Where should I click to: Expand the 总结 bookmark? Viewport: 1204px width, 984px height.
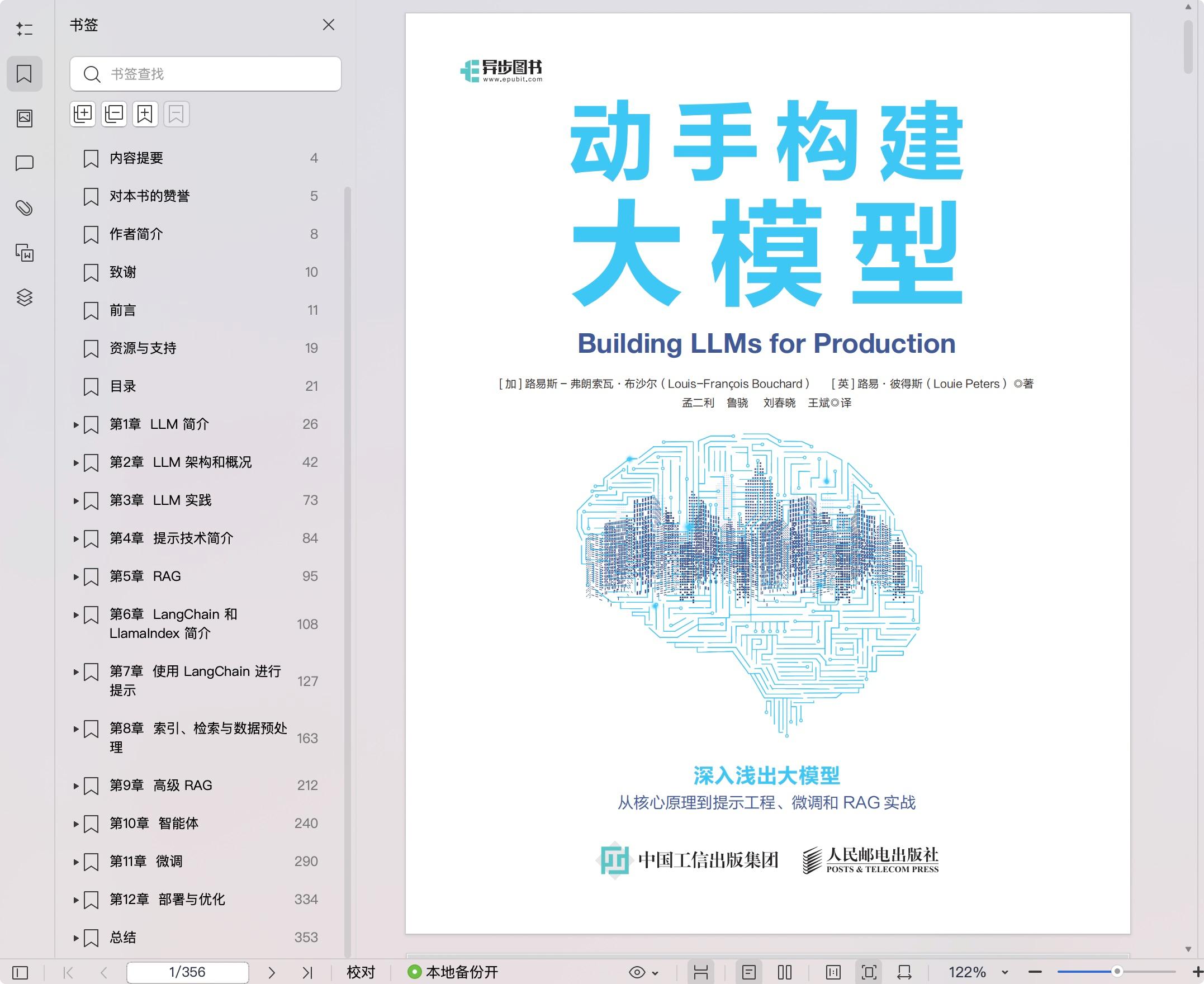76,938
